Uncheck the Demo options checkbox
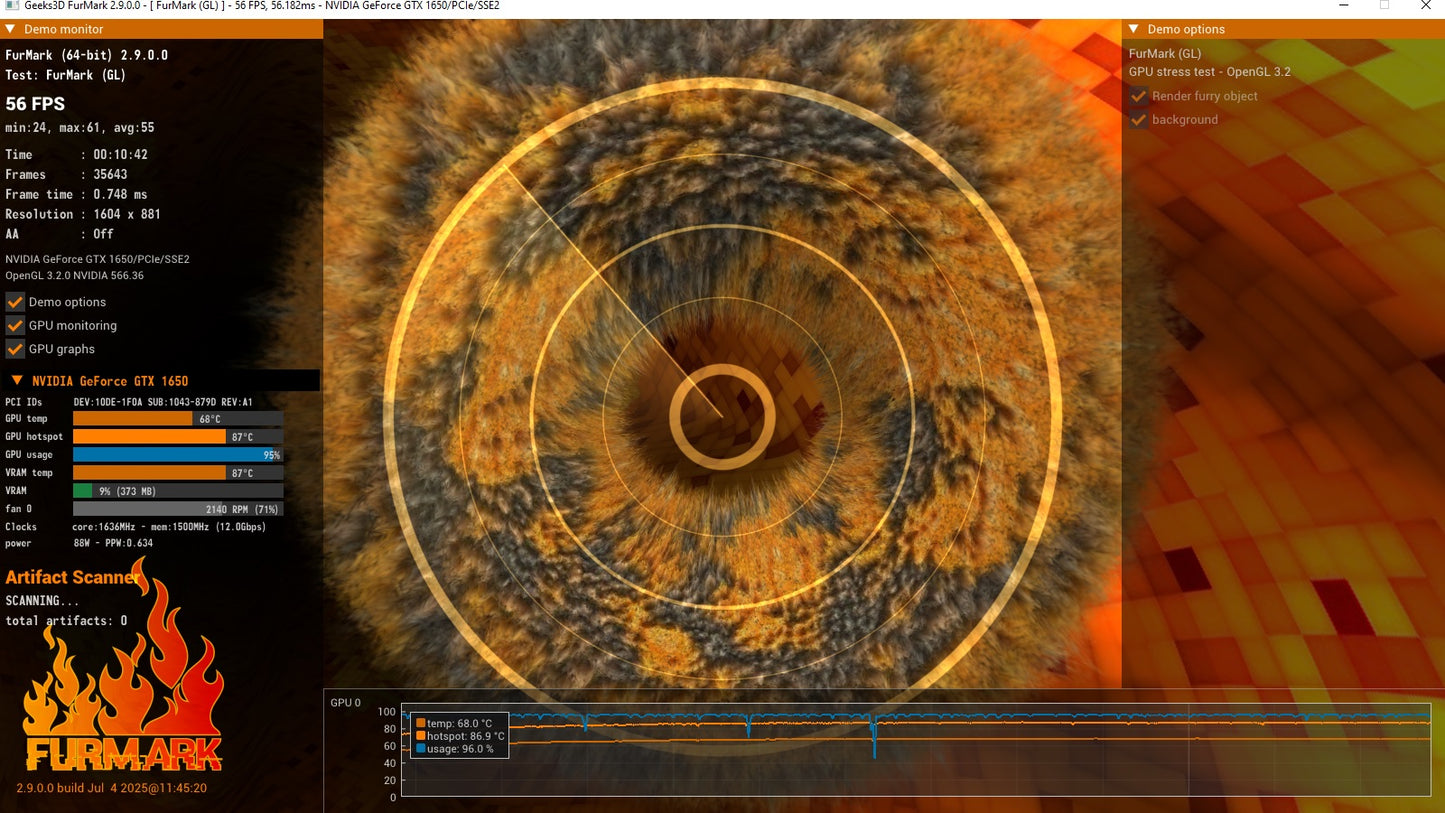Screen dimensions: 1445x813 pos(15,302)
